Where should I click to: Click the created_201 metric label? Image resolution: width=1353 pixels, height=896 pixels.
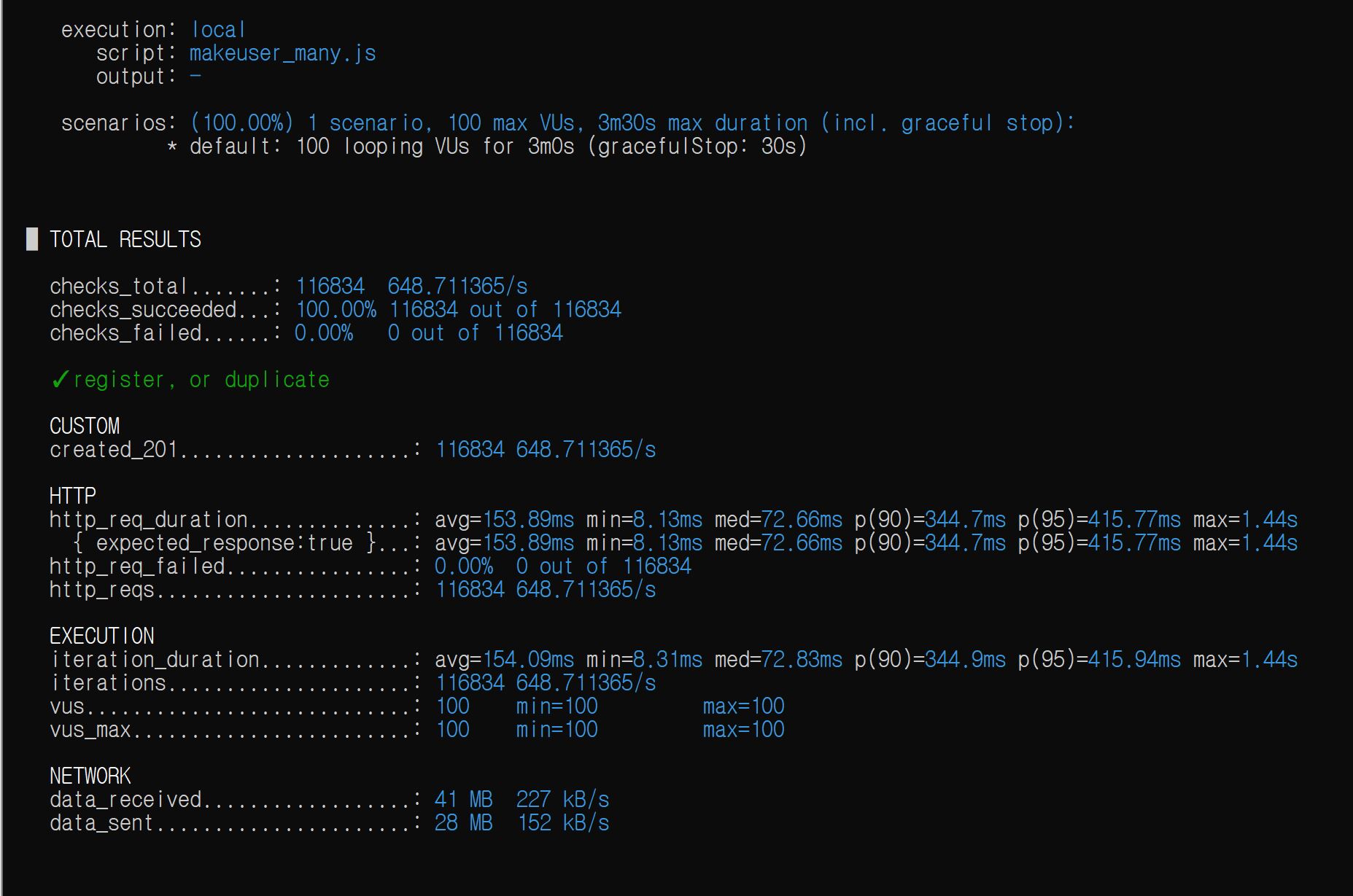(x=114, y=450)
